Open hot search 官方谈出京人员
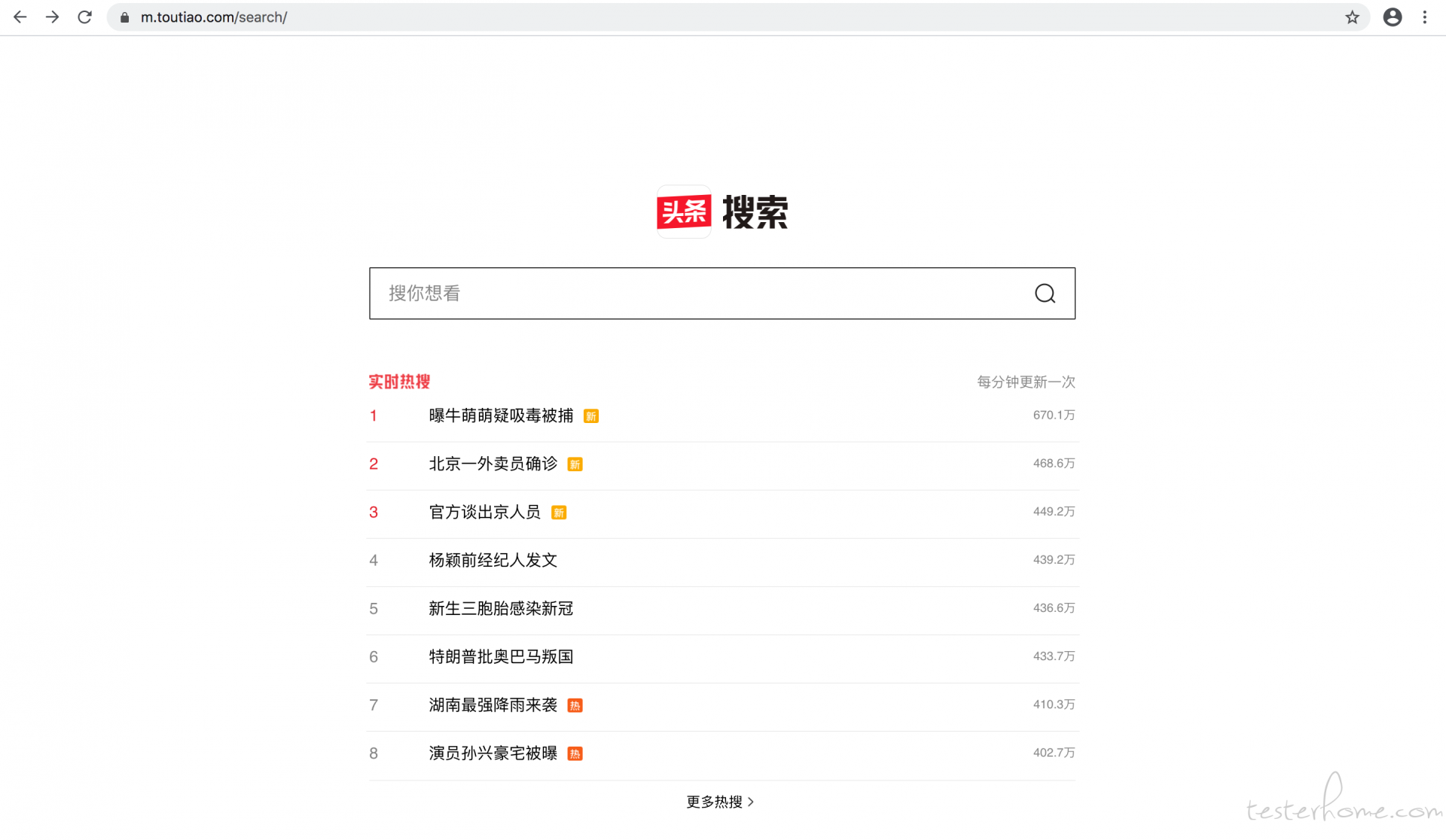Image resolution: width=1446 pixels, height=840 pixels. [485, 512]
